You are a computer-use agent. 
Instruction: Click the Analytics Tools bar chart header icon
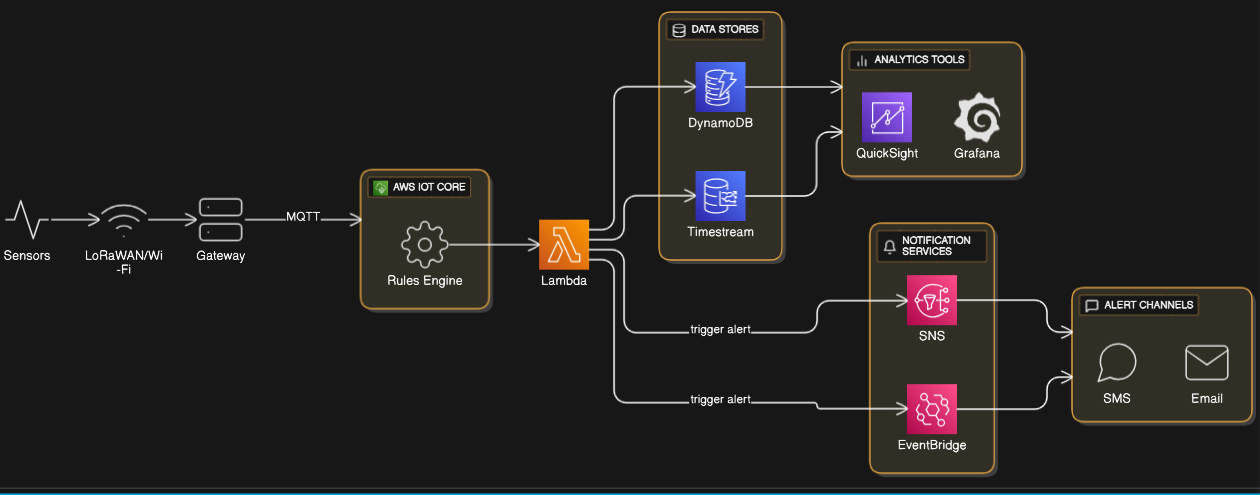[x=862, y=60]
